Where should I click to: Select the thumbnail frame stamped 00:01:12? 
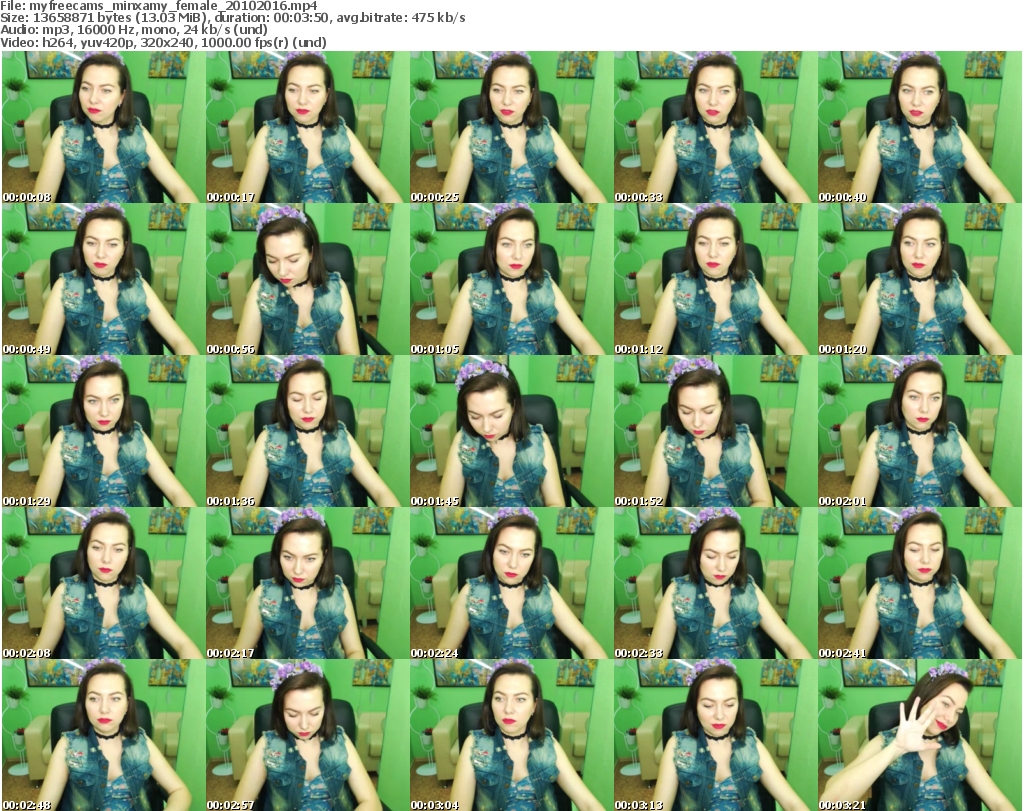[715, 279]
